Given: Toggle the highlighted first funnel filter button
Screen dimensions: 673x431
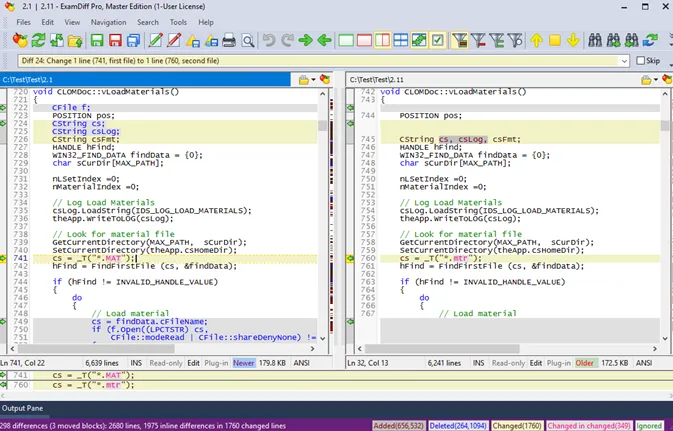Looking at the screenshot, I should tap(459, 40).
